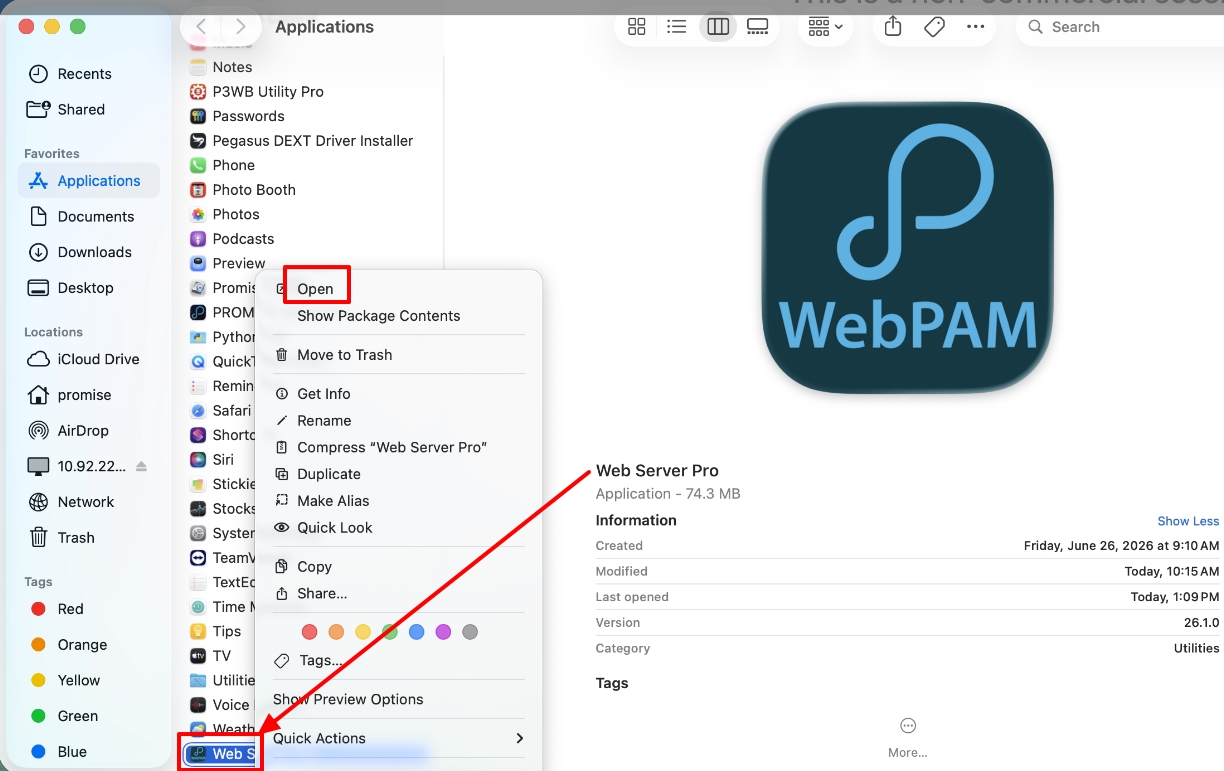Switch to icon view
The image size is (1224, 771).
[636, 27]
